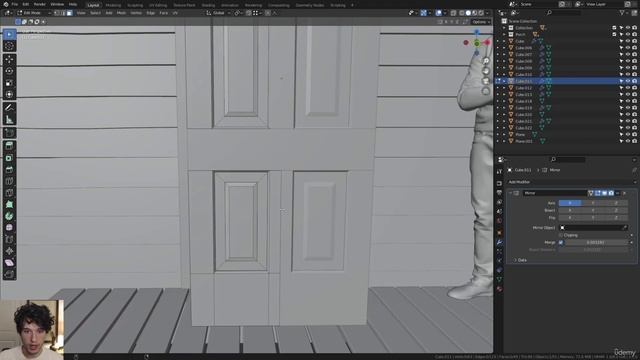
Task: Open the viewport Select menu
Action: point(95,13)
